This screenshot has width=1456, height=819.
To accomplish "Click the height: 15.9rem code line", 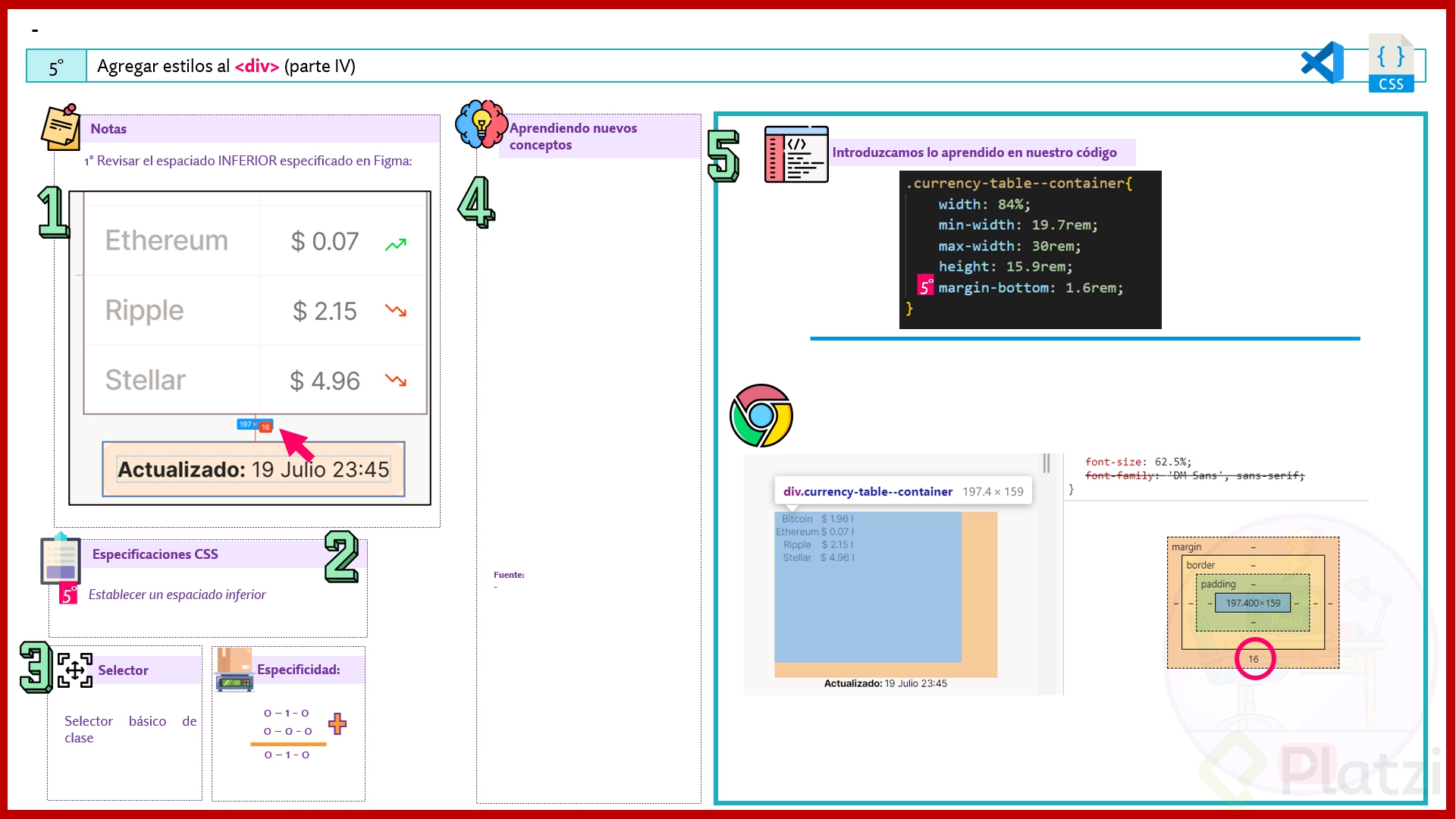I will [1006, 267].
